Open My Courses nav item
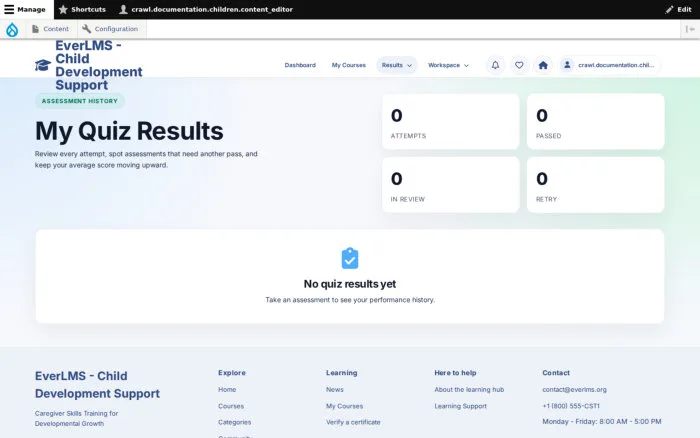Viewport: 700px width, 438px height. click(349, 65)
